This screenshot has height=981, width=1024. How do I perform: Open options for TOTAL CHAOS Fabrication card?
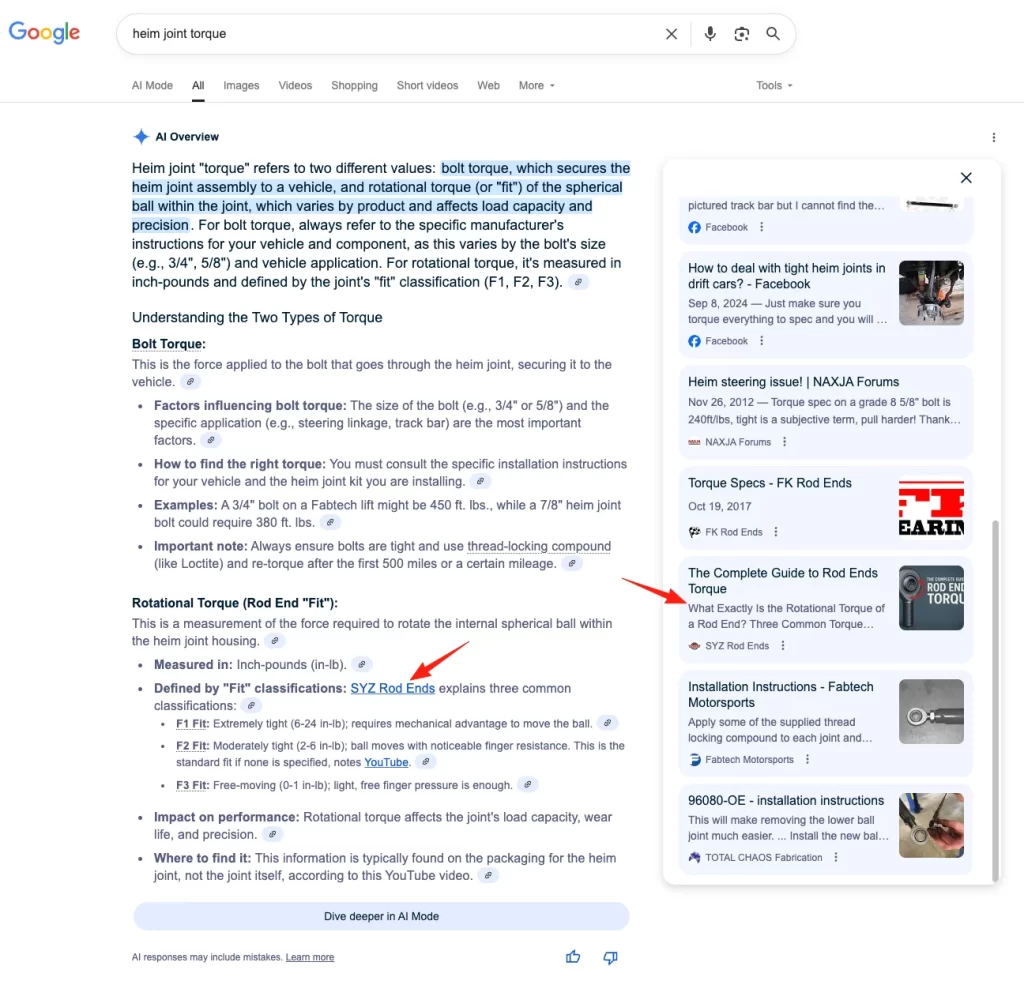836,857
